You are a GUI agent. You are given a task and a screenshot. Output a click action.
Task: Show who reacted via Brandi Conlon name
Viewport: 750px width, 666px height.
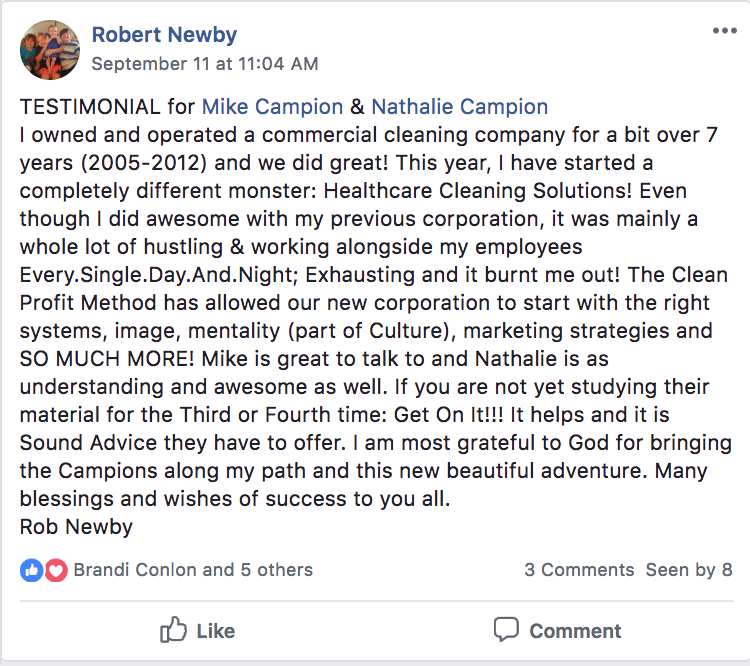(135, 570)
